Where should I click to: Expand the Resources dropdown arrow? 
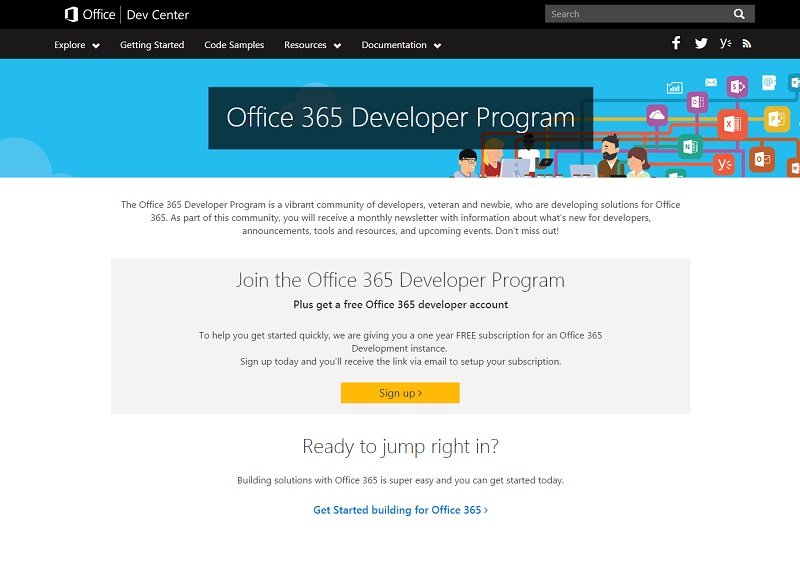337,45
